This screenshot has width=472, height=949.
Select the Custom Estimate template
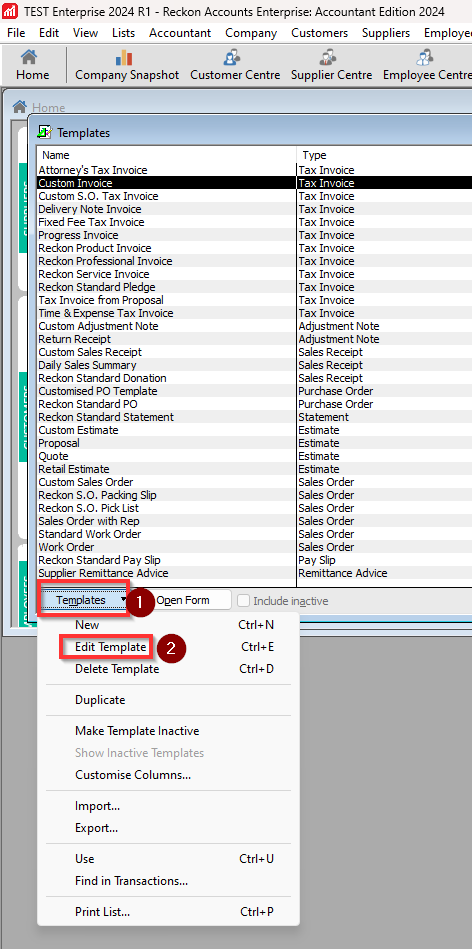click(x=254, y=430)
